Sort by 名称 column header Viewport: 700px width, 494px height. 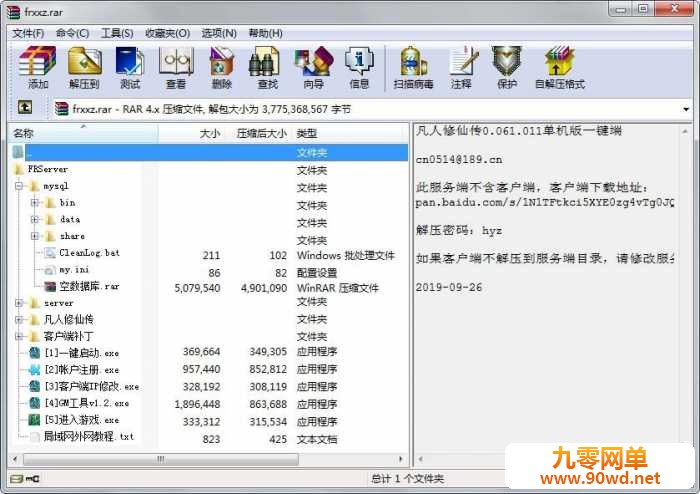point(83,133)
